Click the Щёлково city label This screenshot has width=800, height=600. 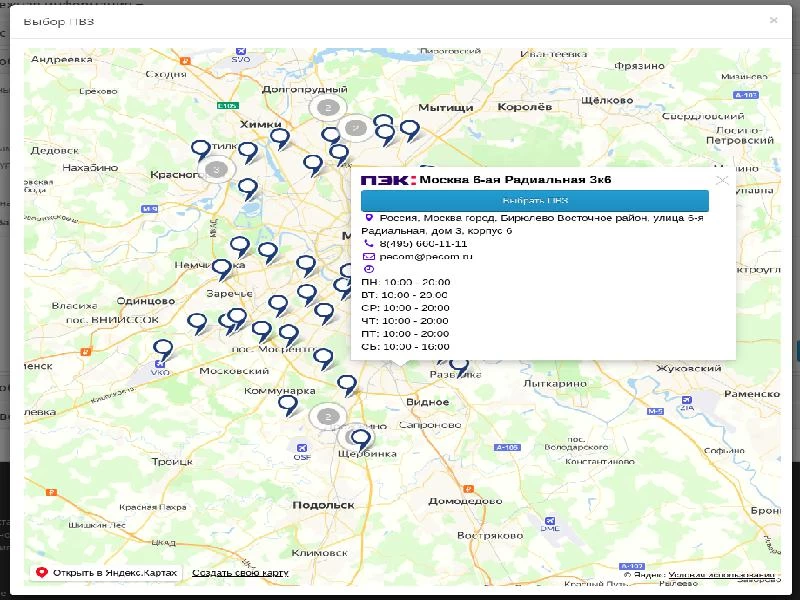(607, 101)
